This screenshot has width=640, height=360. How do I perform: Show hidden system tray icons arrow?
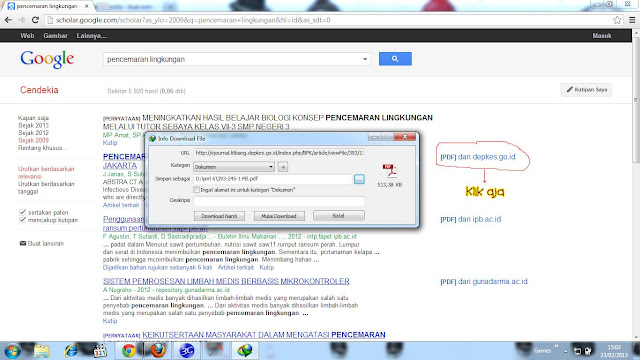566,351
